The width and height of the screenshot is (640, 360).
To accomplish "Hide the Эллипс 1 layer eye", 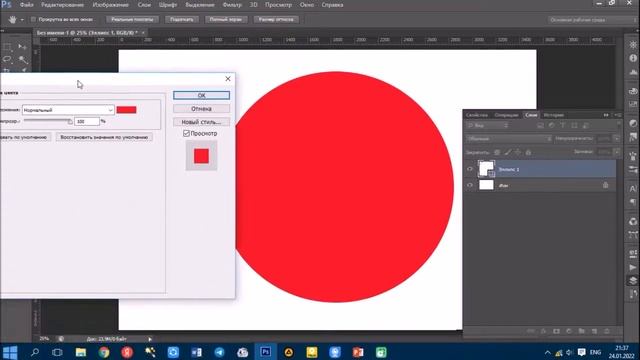I will click(x=470, y=169).
